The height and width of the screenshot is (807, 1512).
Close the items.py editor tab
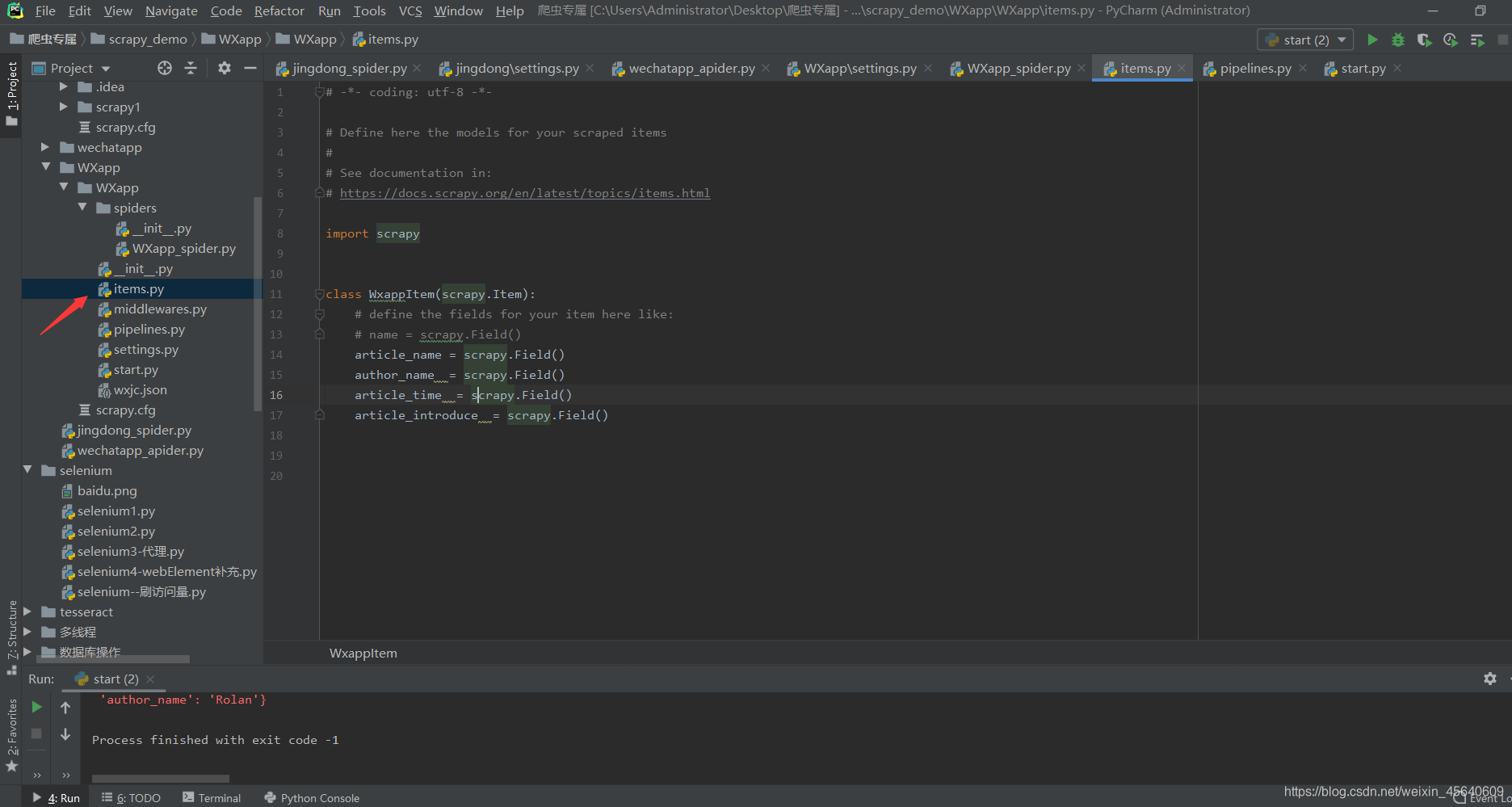pos(1182,69)
